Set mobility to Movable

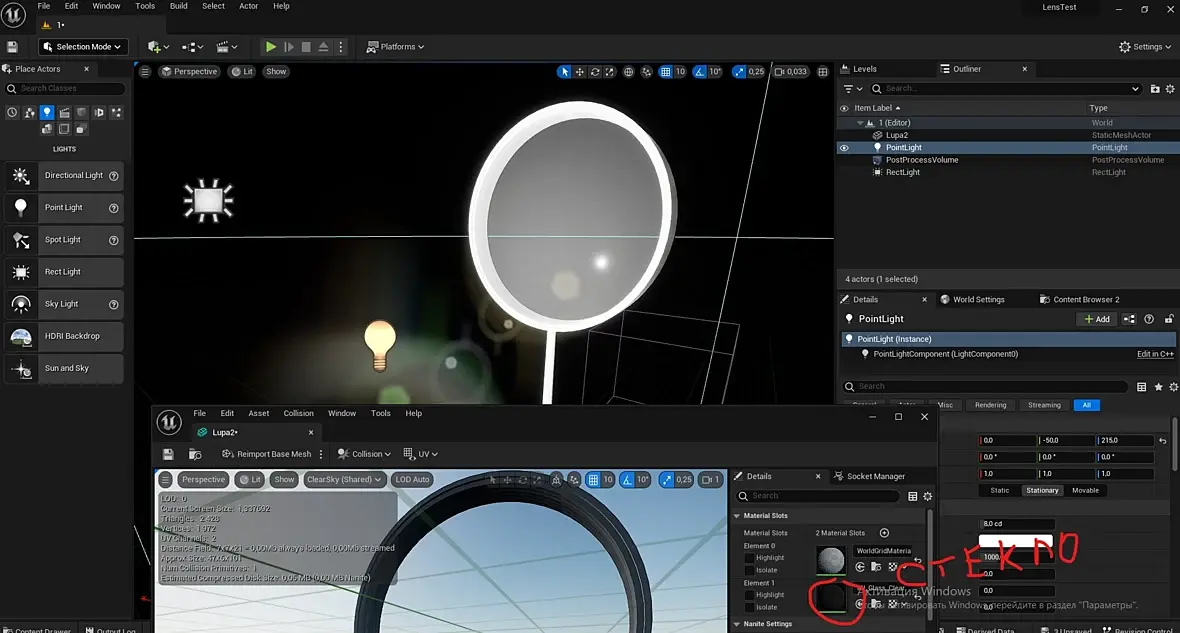pos(1085,490)
